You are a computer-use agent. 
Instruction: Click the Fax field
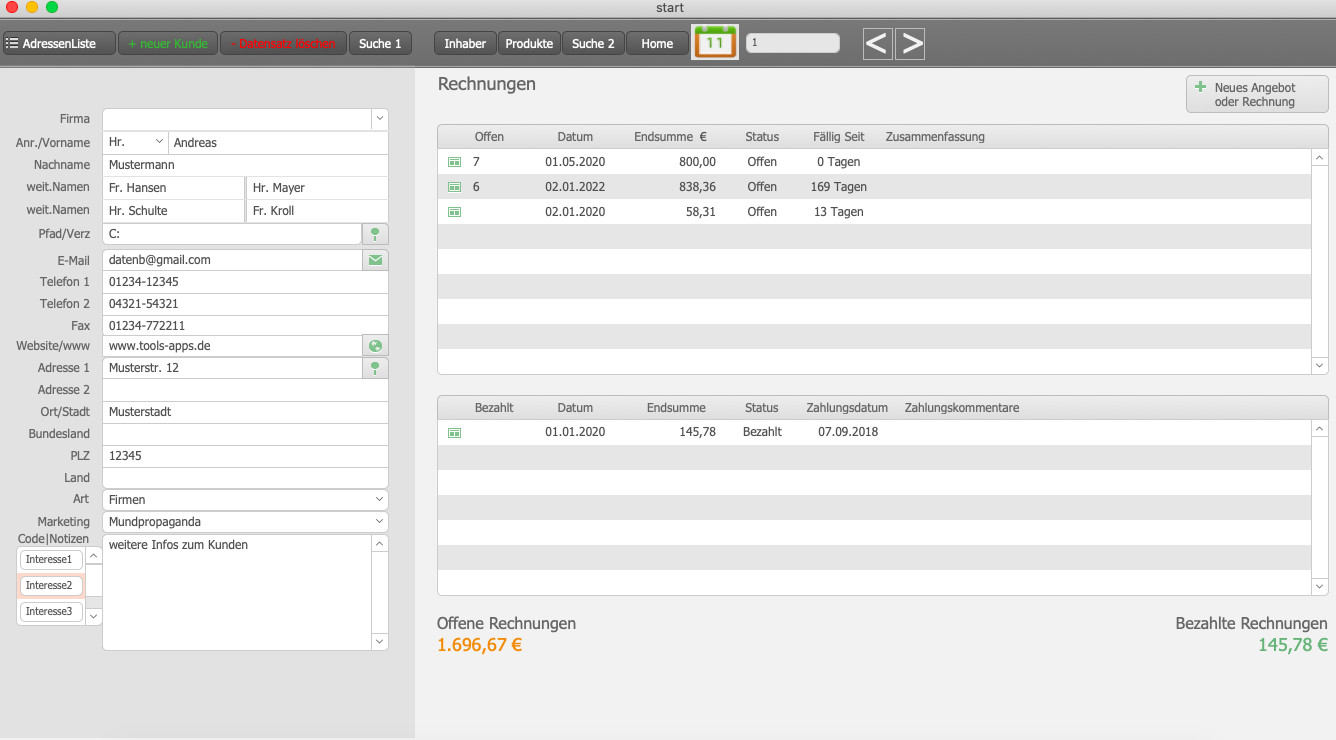tap(245, 326)
